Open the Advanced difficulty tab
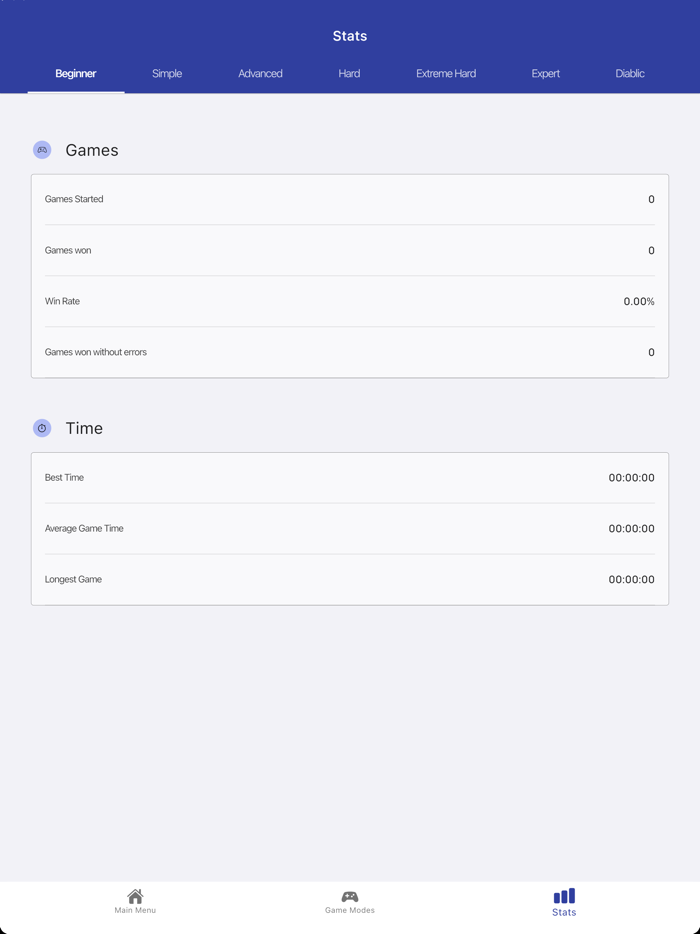 pos(260,73)
